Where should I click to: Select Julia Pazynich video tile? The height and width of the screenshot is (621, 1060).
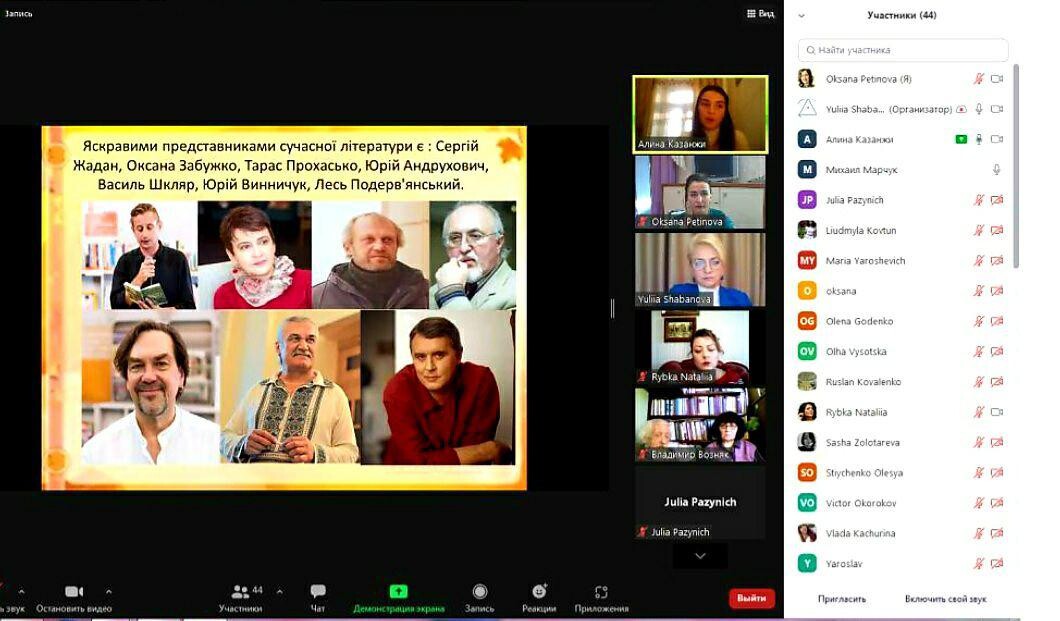click(x=700, y=502)
